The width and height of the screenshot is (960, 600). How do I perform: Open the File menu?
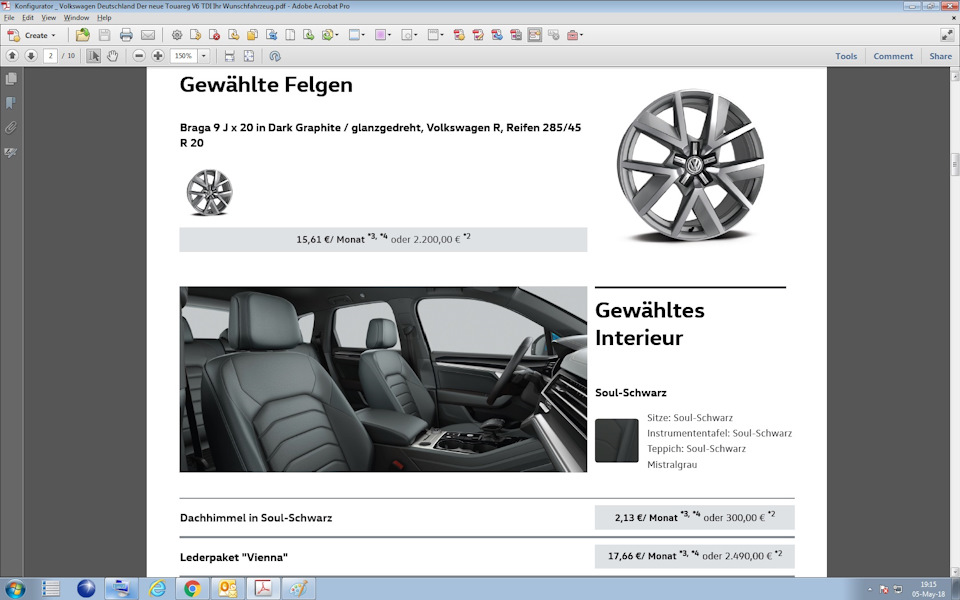pos(9,18)
